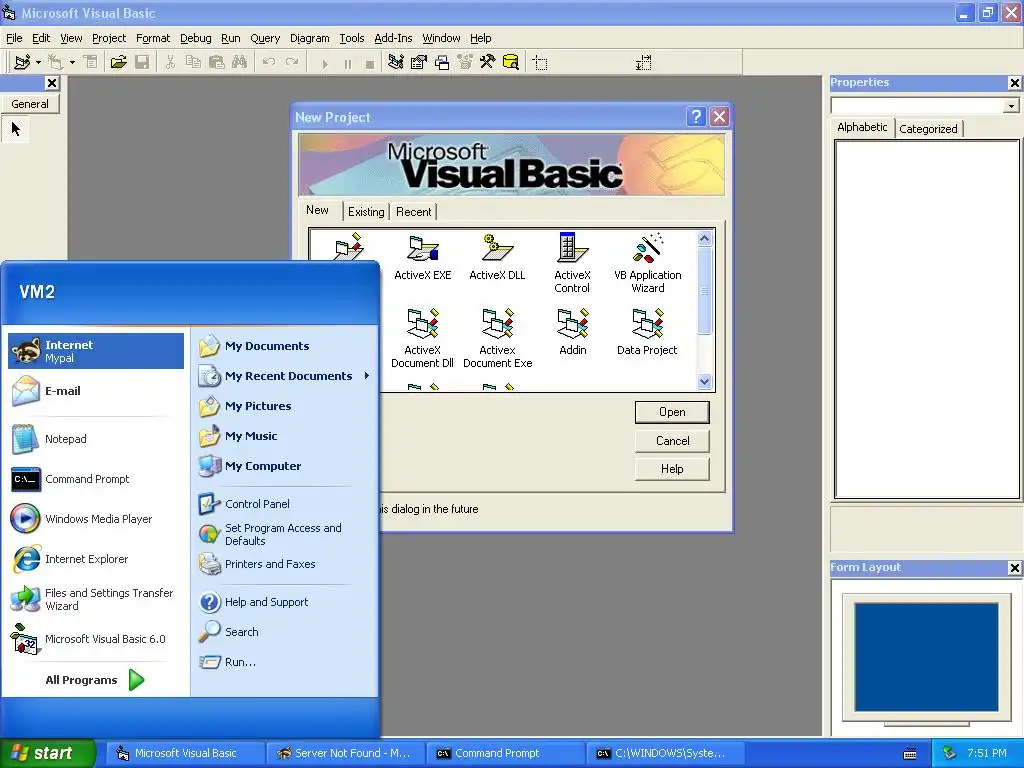Select the Alphabetic properties tab
This screenshot has height=768, width=1024.
click(862, 127)
